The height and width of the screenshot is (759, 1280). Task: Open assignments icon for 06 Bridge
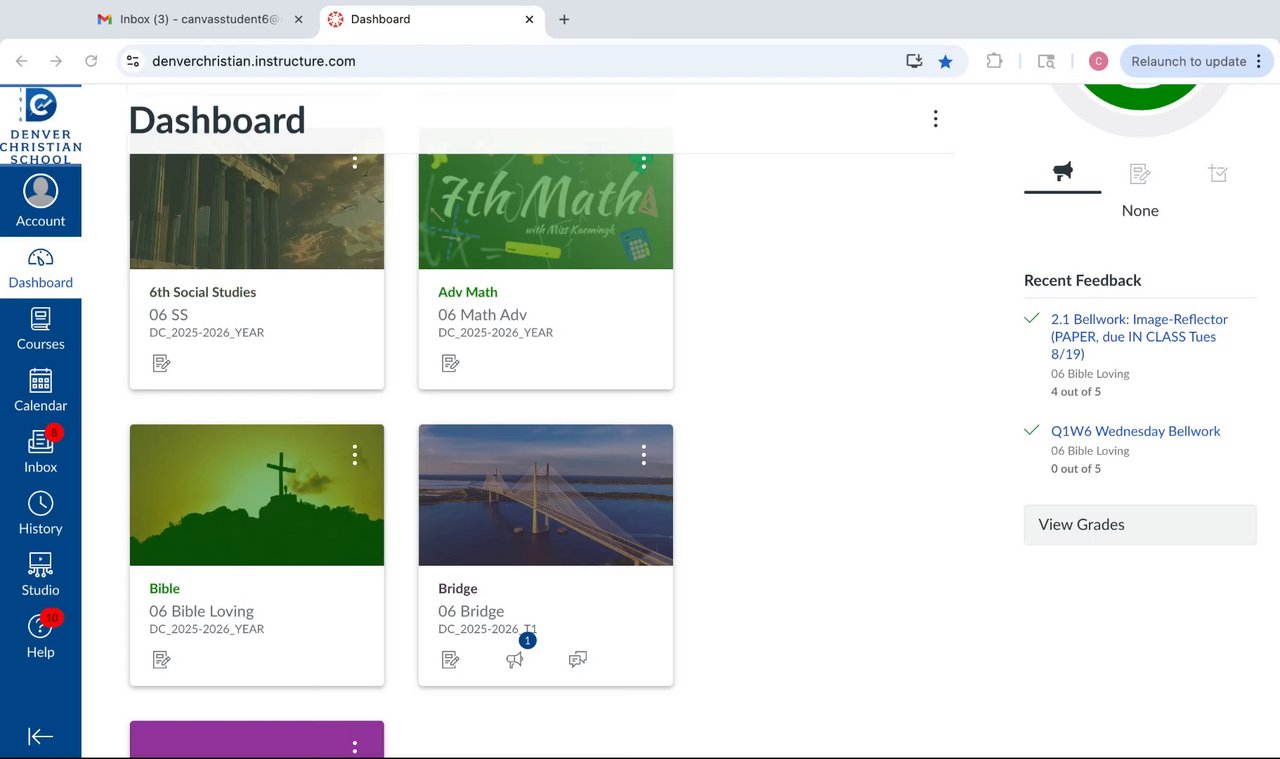(x=450, y=660)
